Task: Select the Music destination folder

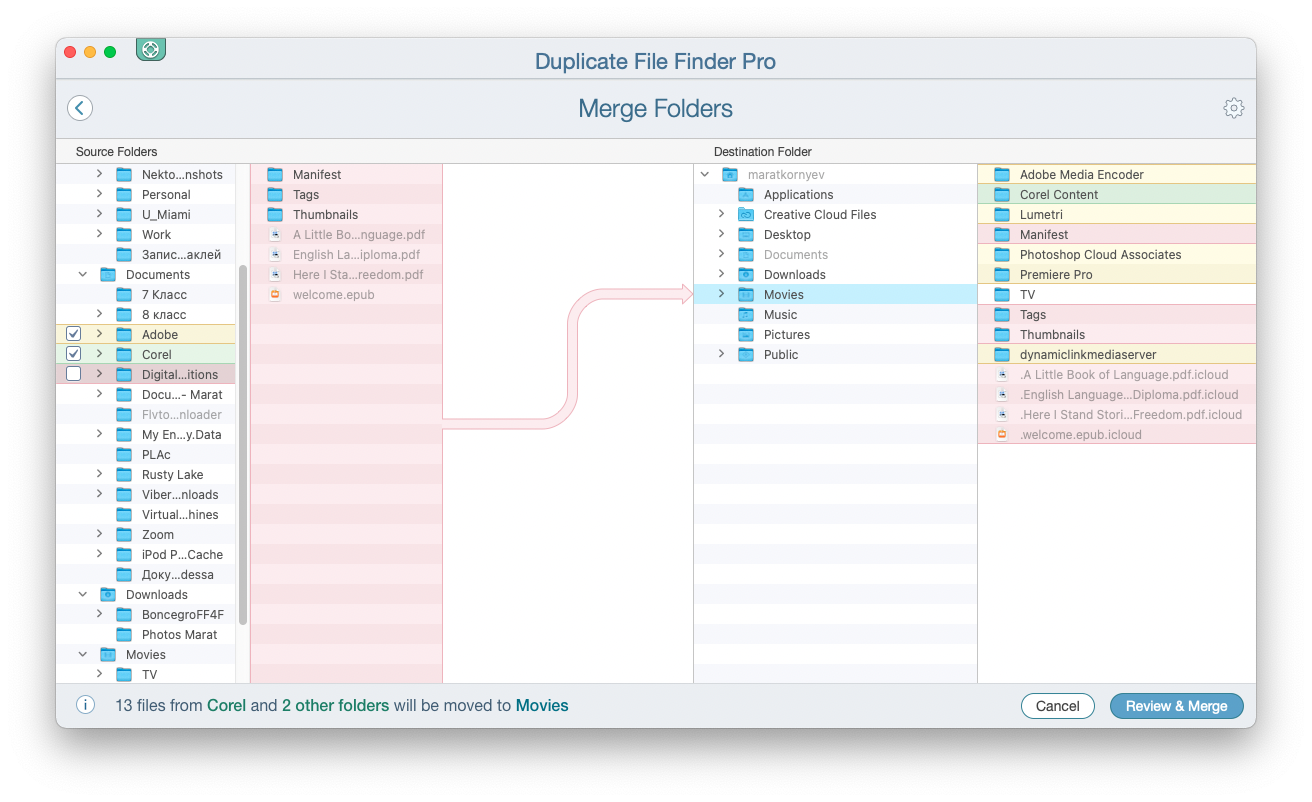Action: point(835,314)
